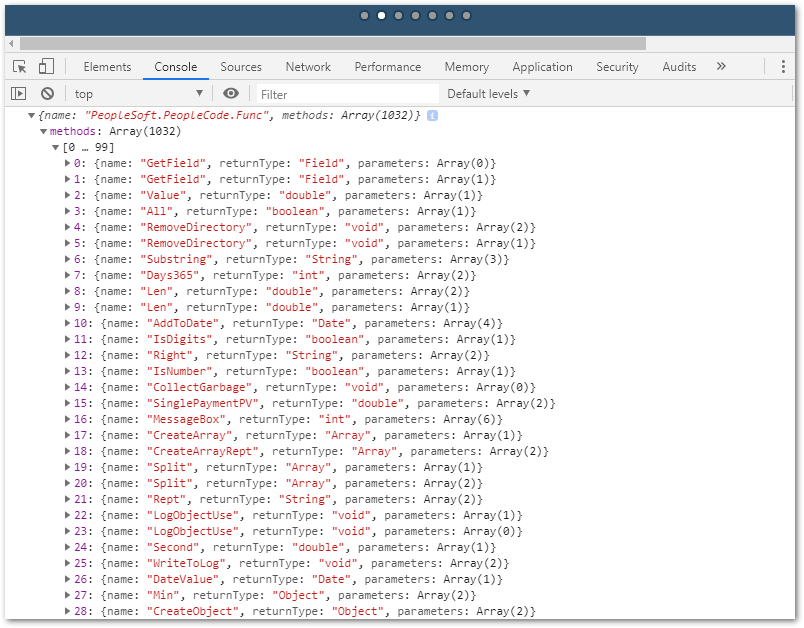This screenshot has height=628, width=804.
Task: Open the Network tab
Action: (308, 67)
